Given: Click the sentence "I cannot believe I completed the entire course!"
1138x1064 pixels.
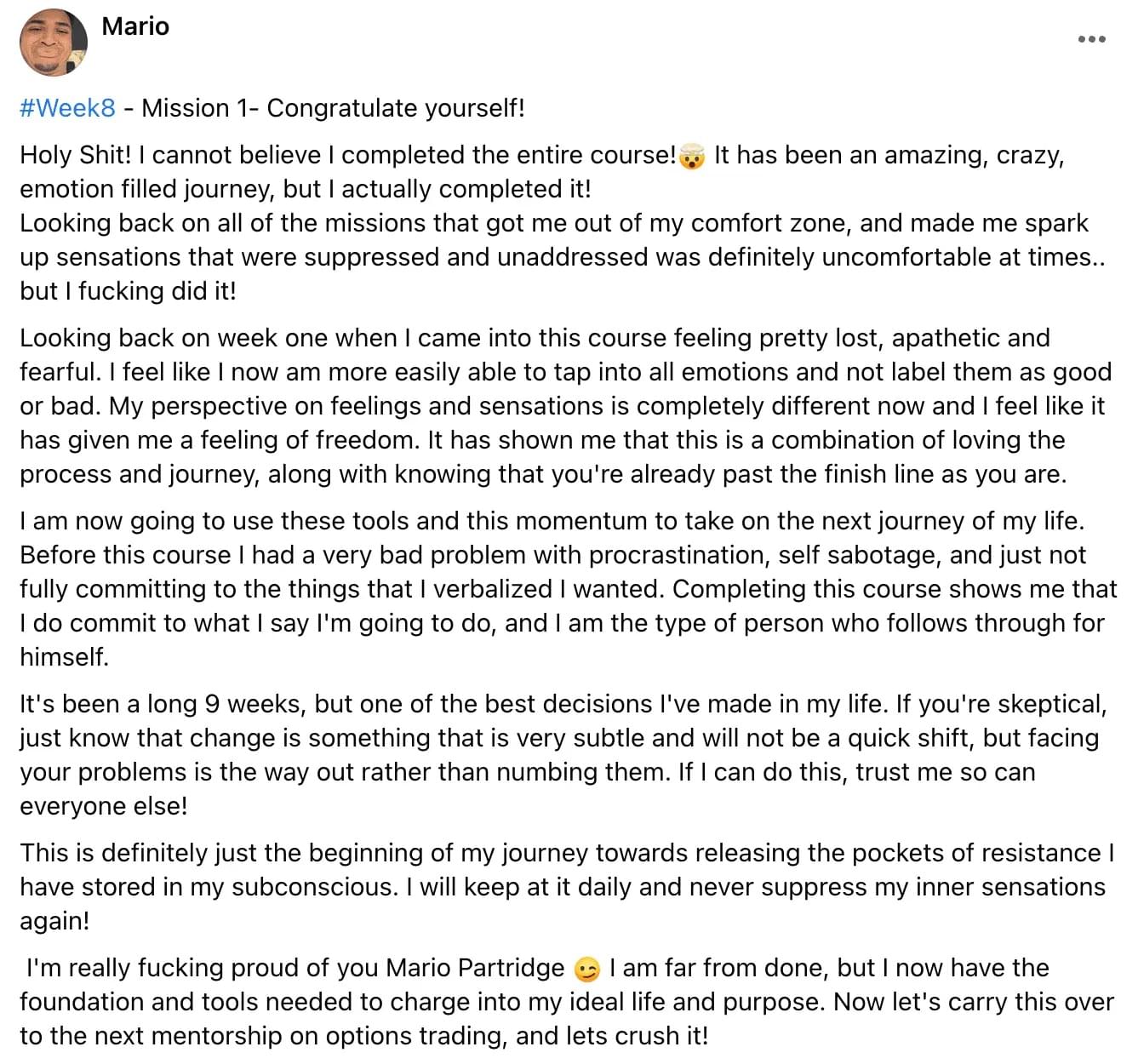Looking at the screenshot, I should pos(407,155).
